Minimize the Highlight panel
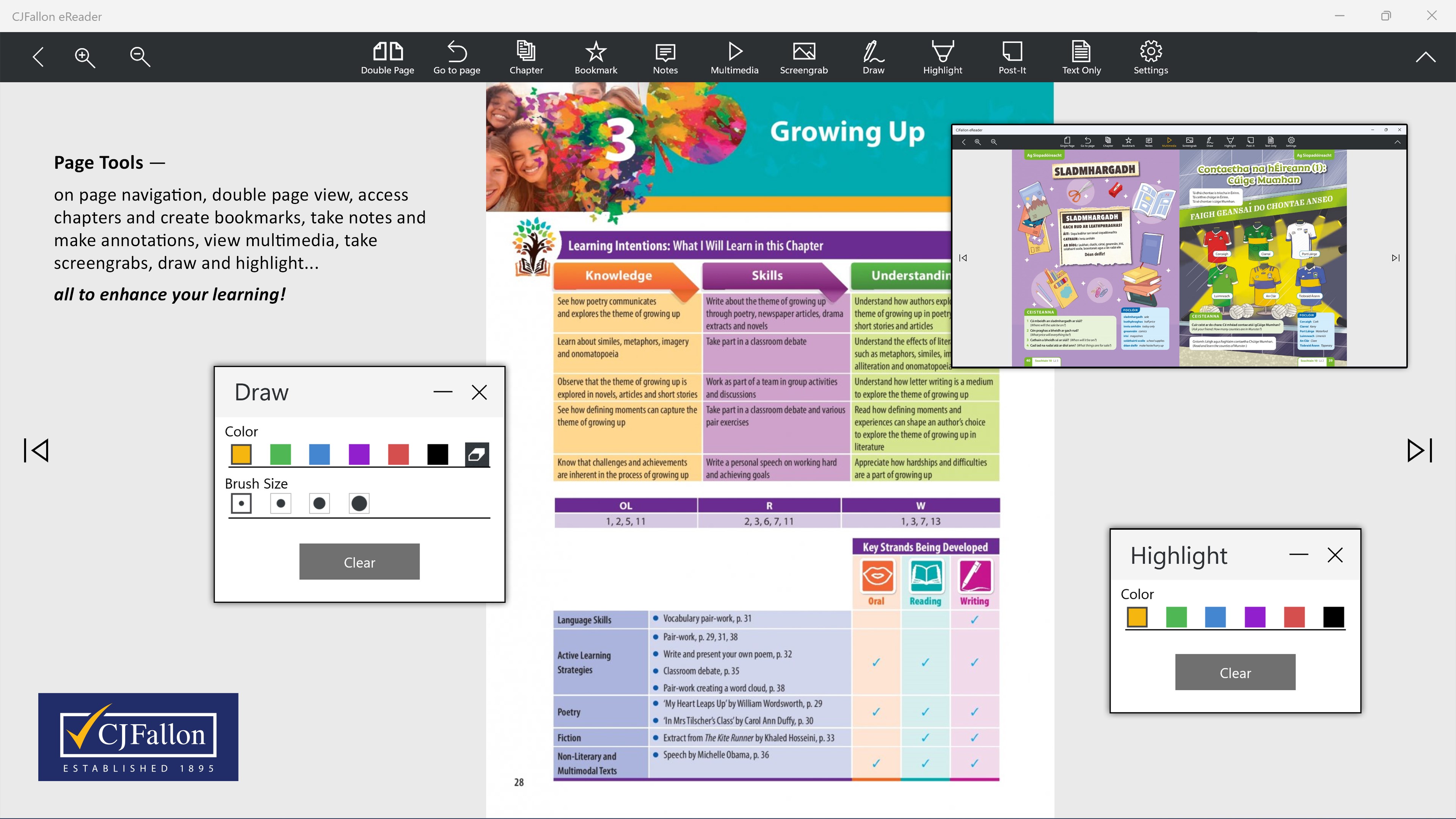This screenshot has width=1456, height=819. (1298, 555)
